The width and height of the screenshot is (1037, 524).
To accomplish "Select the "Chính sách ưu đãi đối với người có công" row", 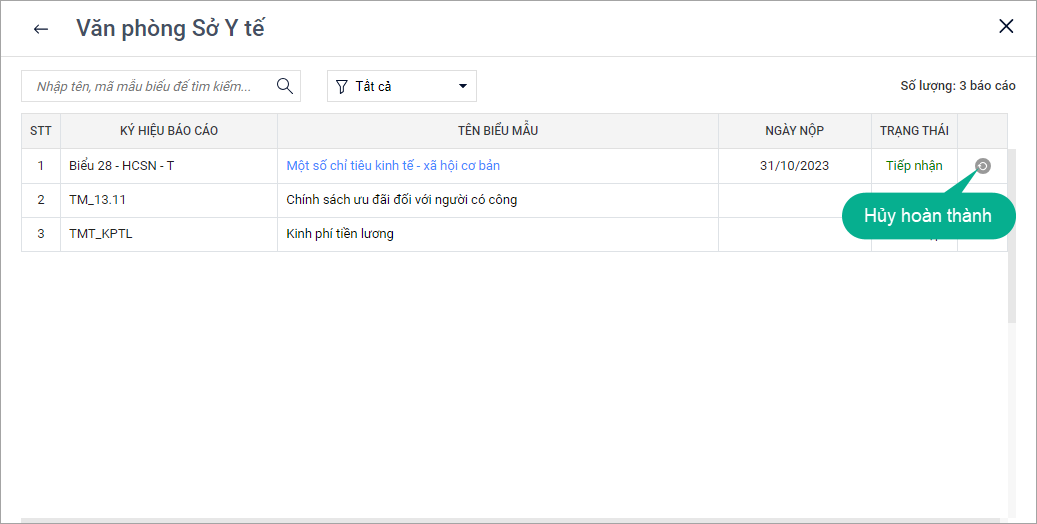I will click(401, 200).
